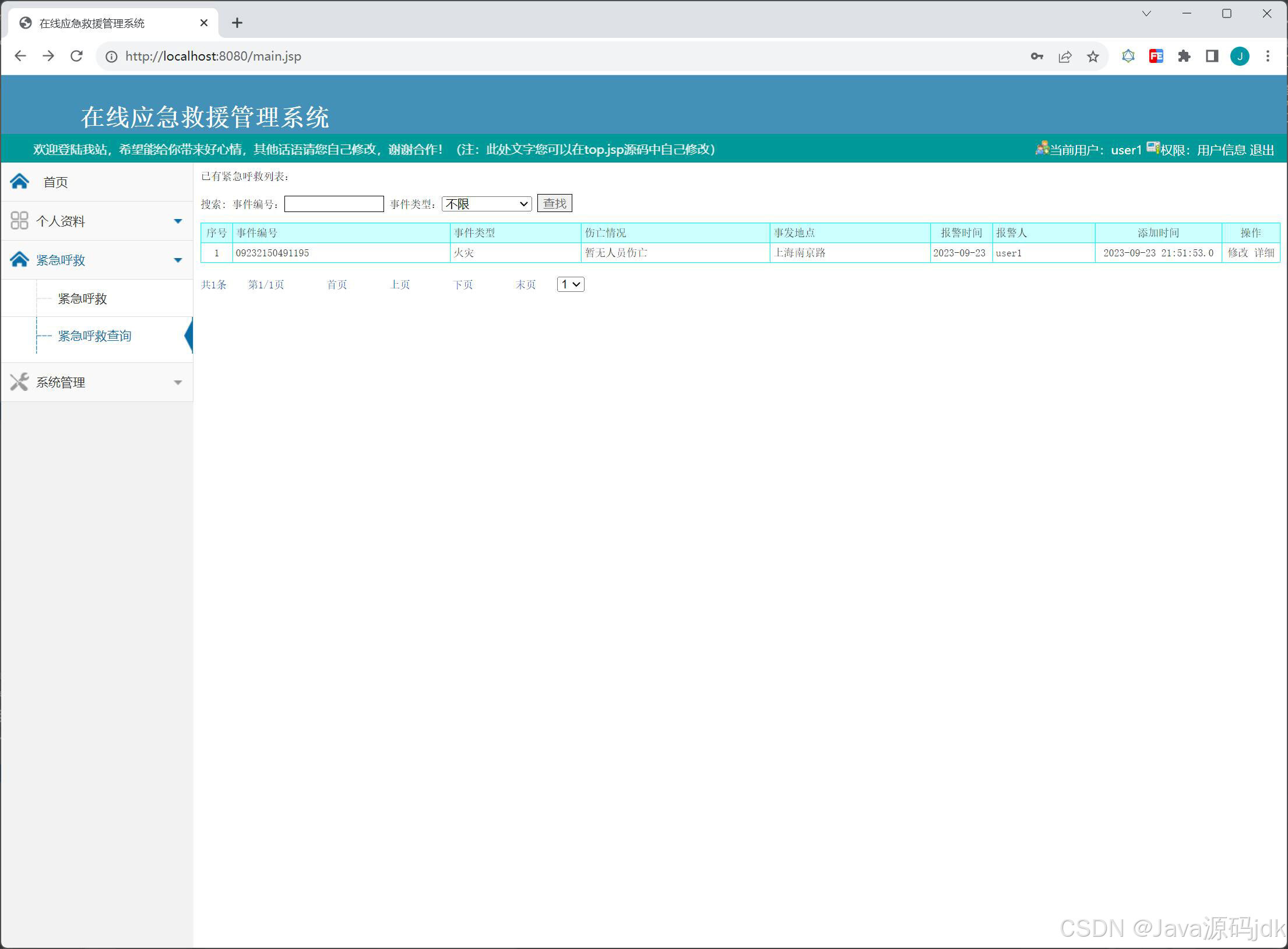
Task: Click the 事件编号 search input field
Action: click(334, 203)
